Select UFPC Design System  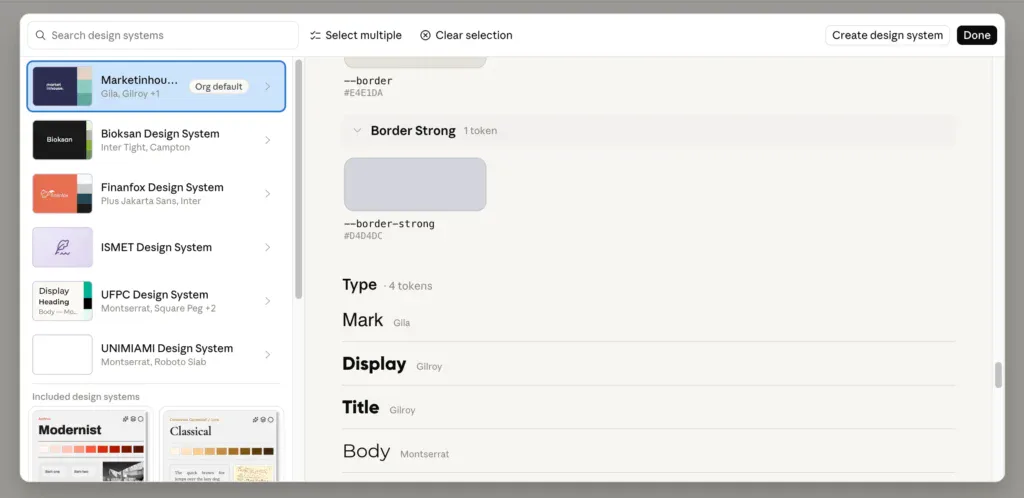156,301
